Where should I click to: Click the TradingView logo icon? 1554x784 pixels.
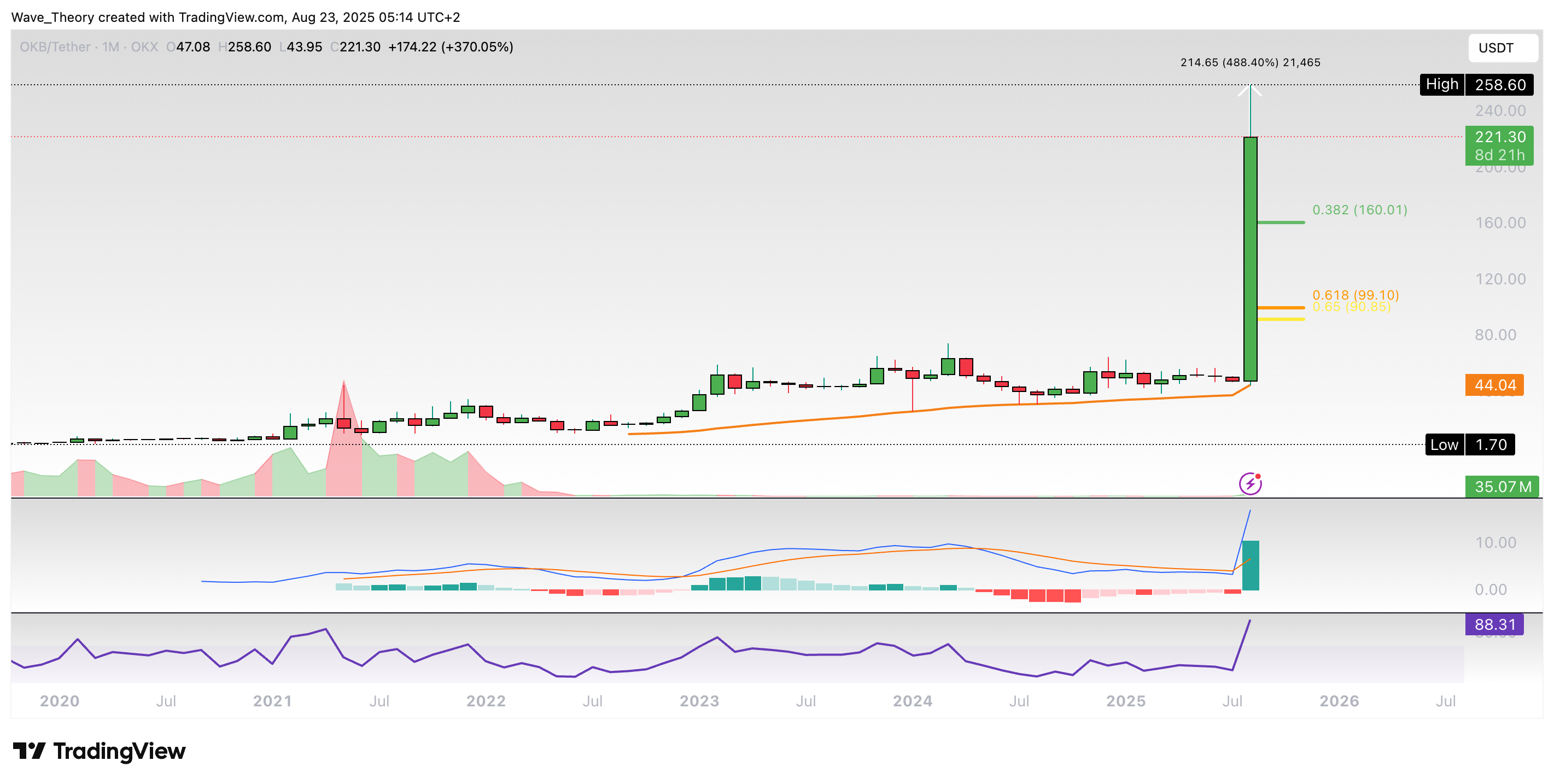(29, 751)
